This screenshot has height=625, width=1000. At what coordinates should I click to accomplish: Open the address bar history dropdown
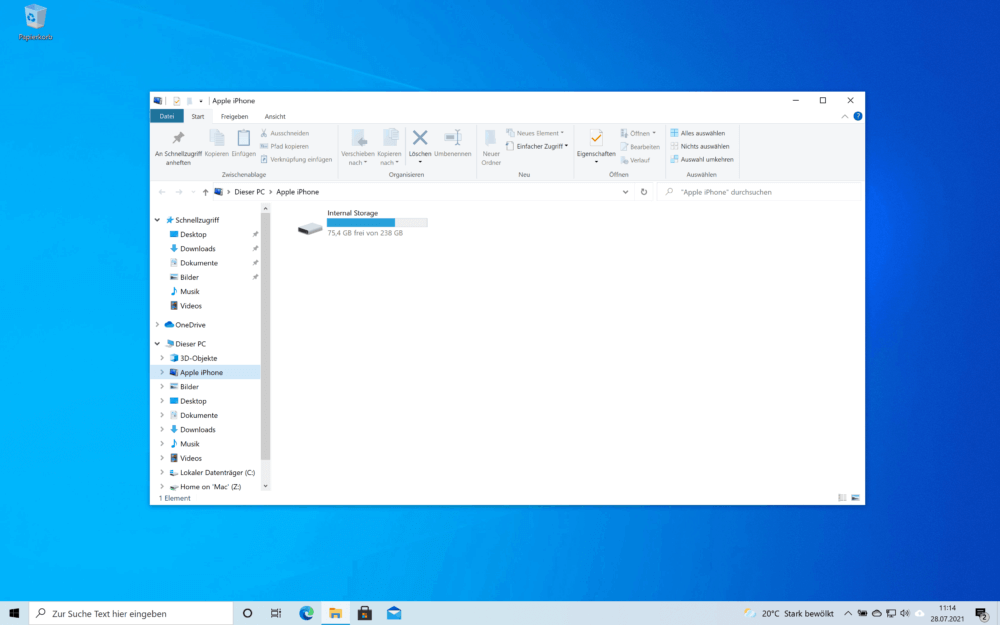pos(625,192)
